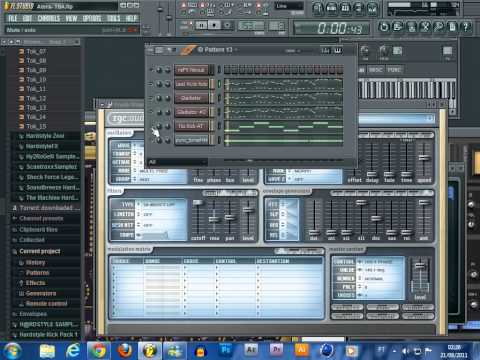The image size is (480, 360).
Task: Select the Tok_15 sample in browser
Action: [36, 126]
